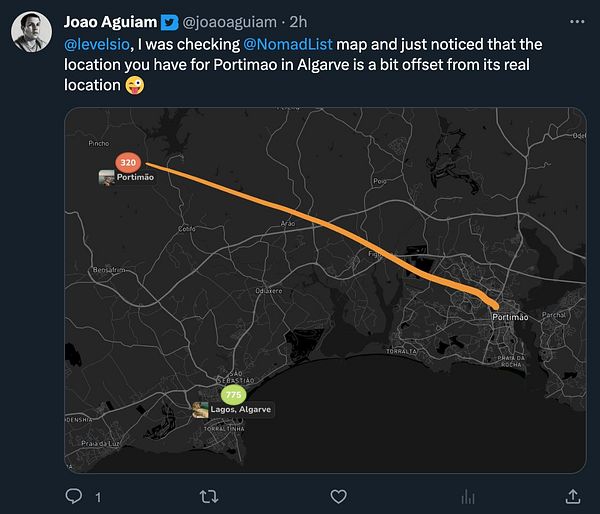
Task: Click the orange 320 map marker
Action: tap(128, 162)
